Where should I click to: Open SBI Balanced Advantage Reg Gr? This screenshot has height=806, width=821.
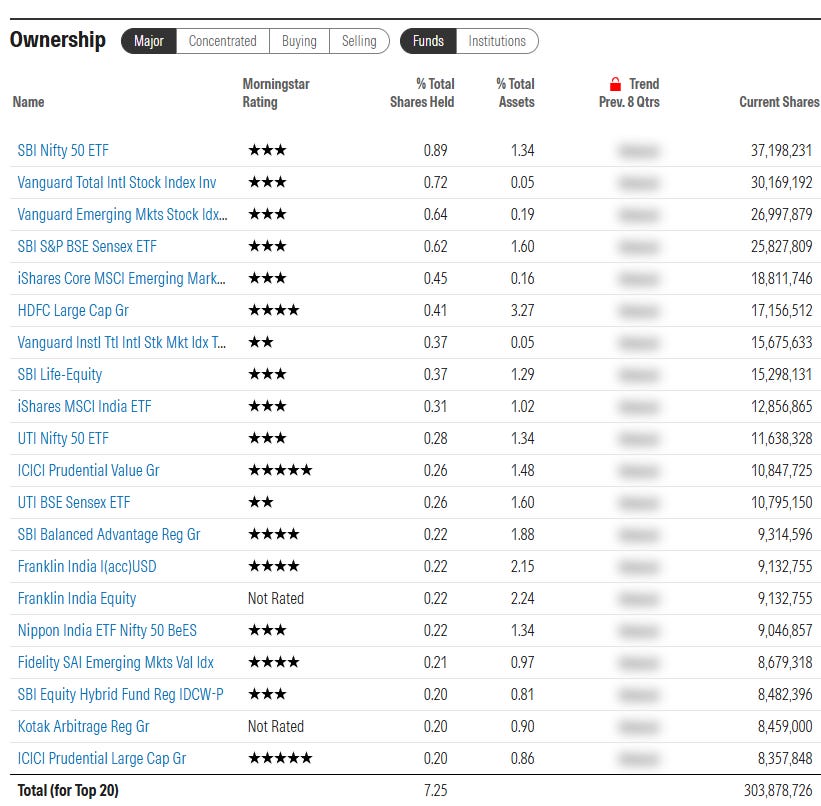pos(109,534)
